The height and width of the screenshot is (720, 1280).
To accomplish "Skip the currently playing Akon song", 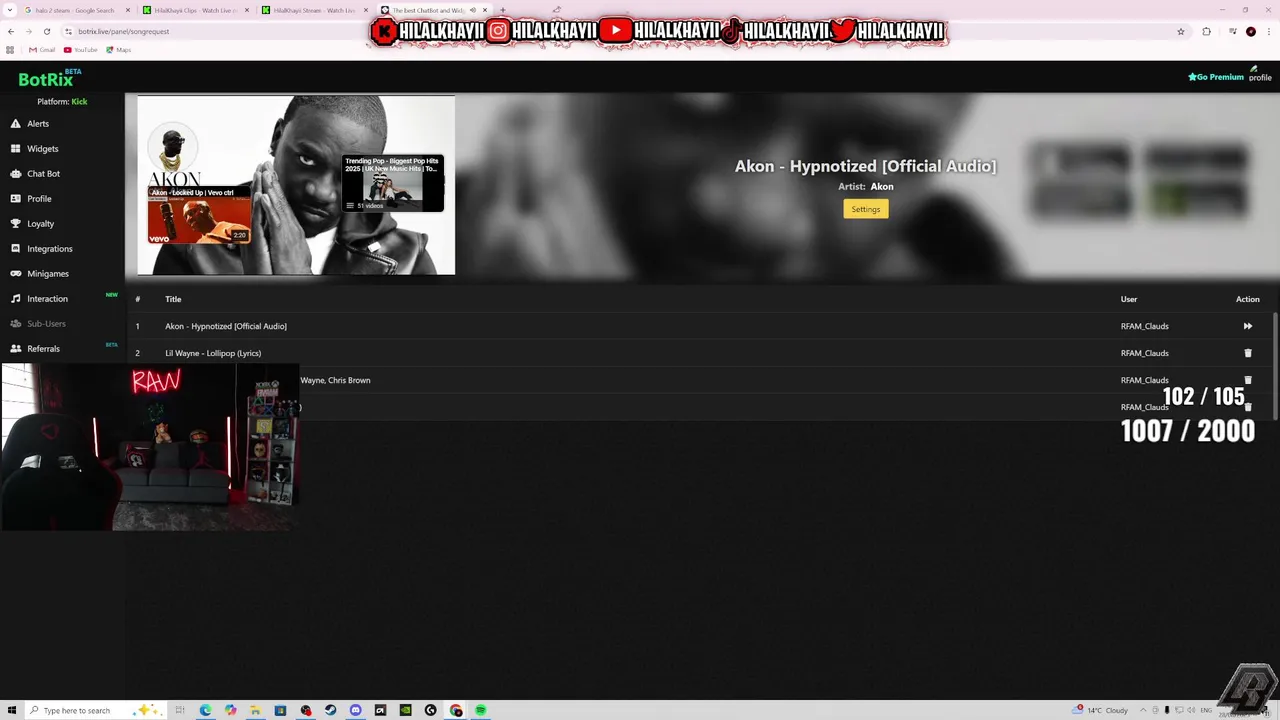I will tap(1247, 326).
